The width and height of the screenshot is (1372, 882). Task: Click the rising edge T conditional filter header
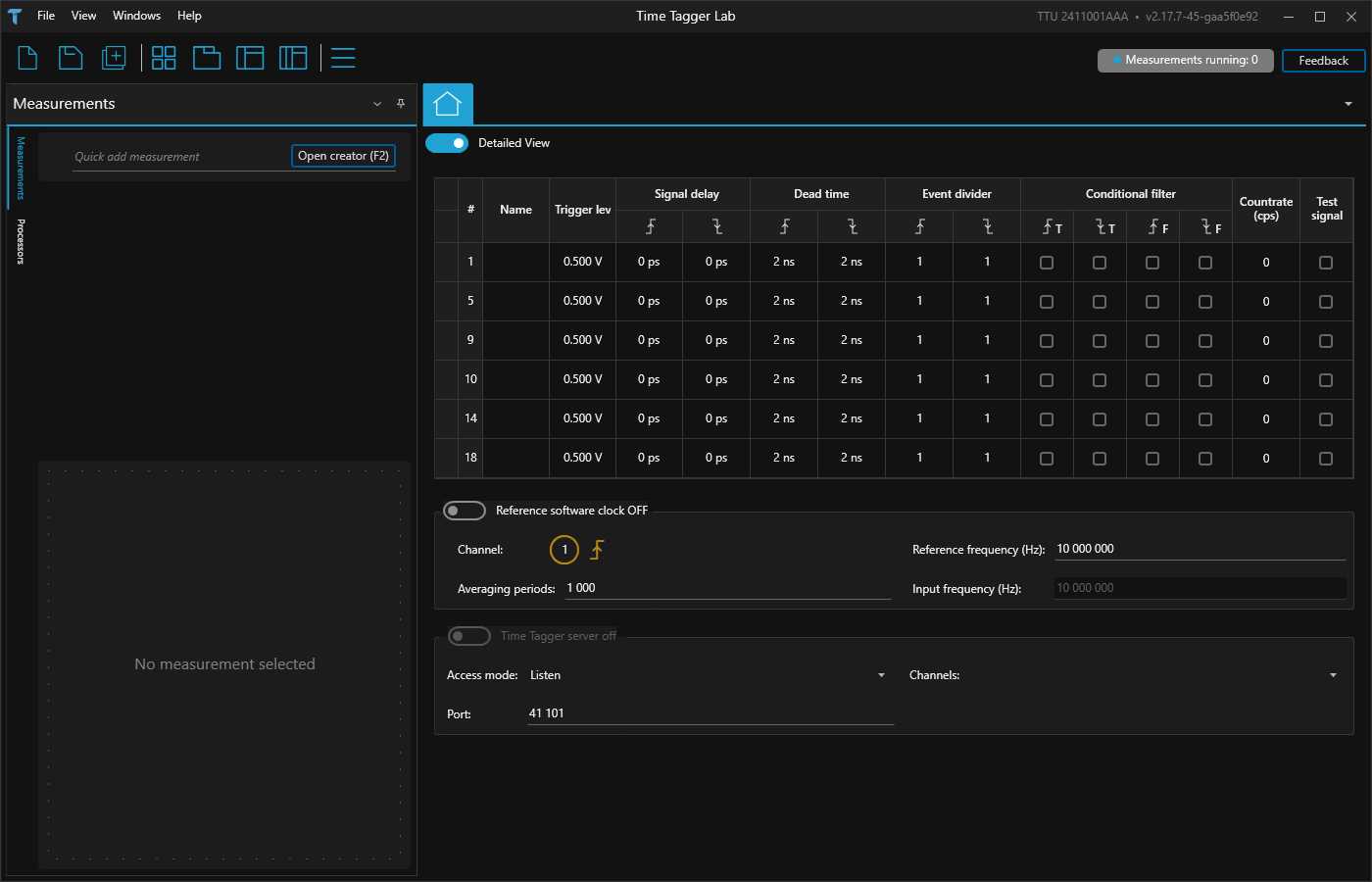(1051, 227)
